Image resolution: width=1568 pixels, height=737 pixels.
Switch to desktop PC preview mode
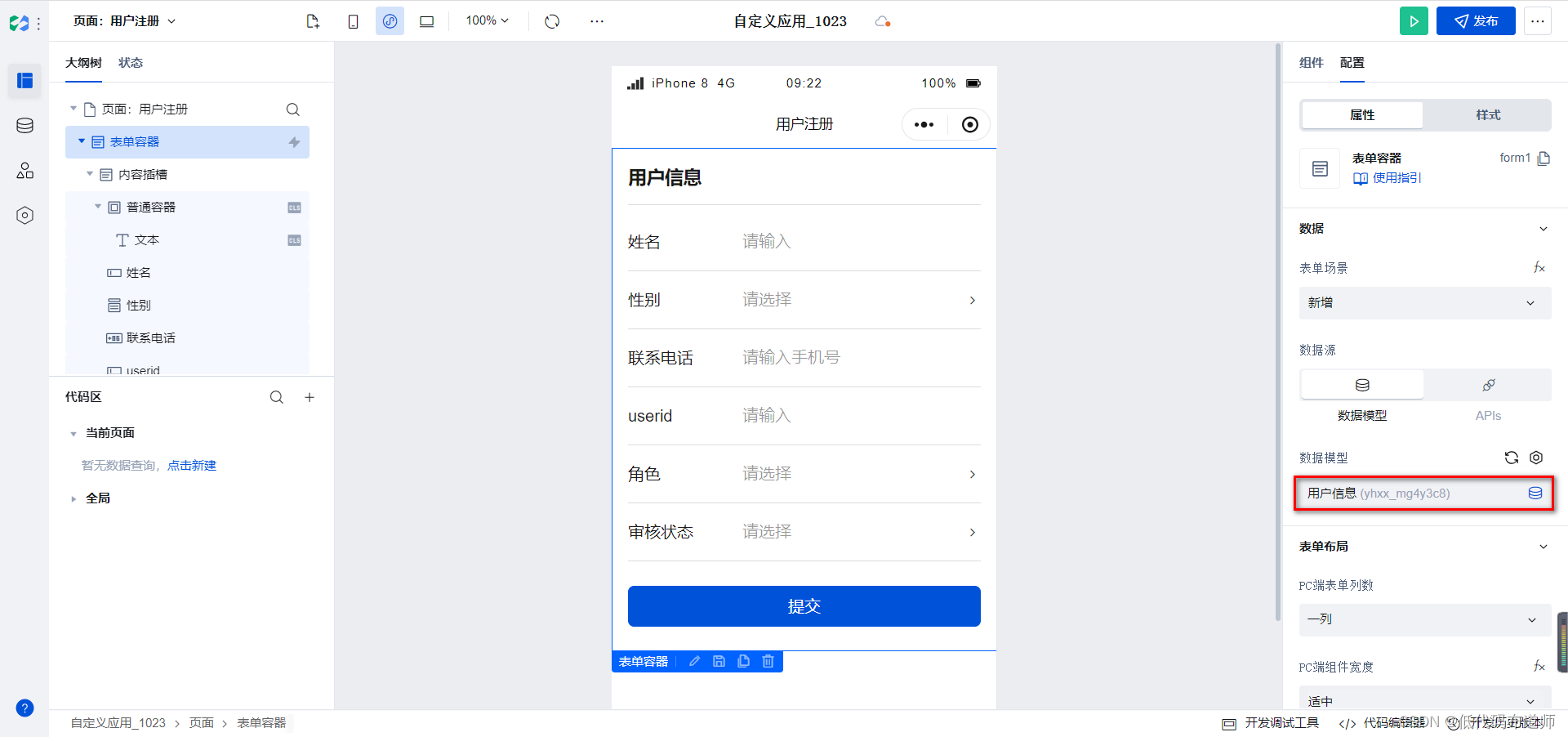click(426, 21)
